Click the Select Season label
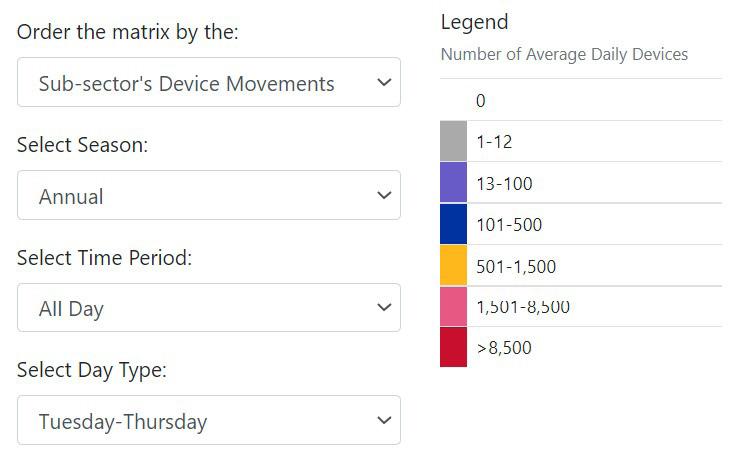735x453 pixels. 82,145
